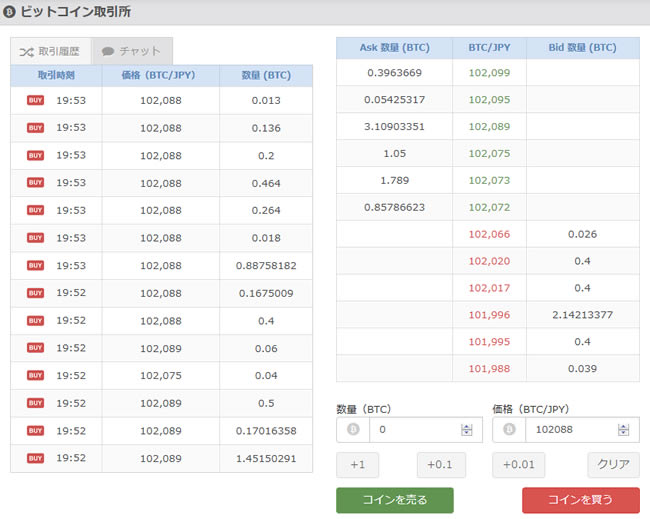Click BUY badge for the 0.88758182 trade
The image size is (650, 519).
[35, 265]
